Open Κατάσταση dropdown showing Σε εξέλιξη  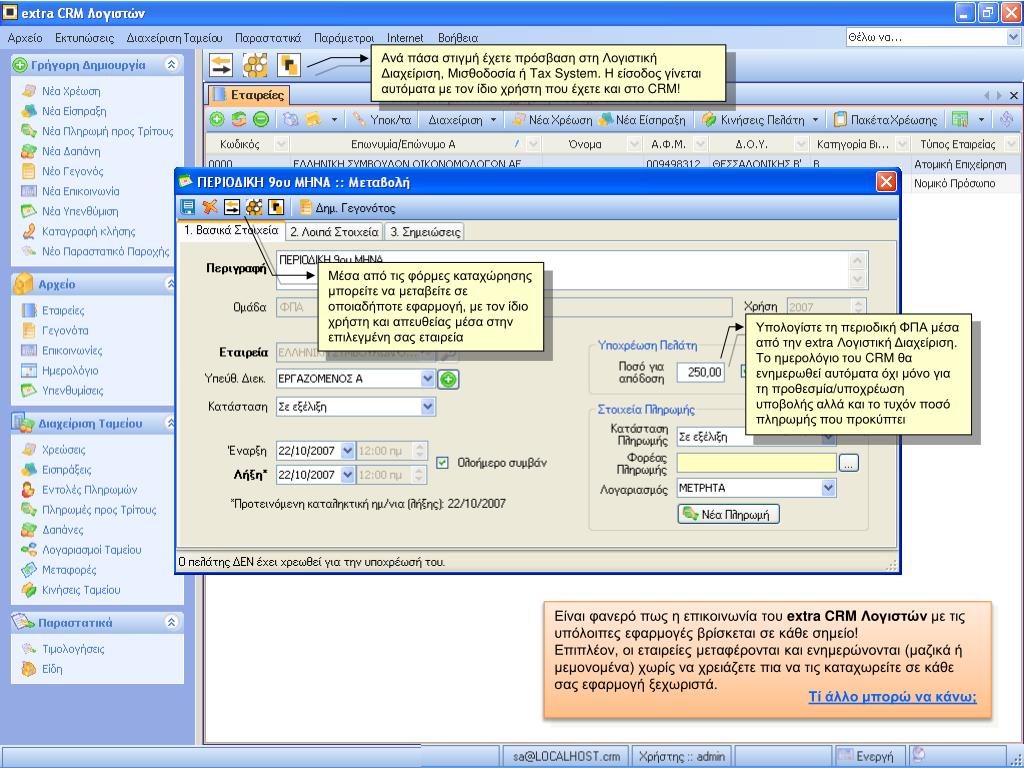point(427,407)
